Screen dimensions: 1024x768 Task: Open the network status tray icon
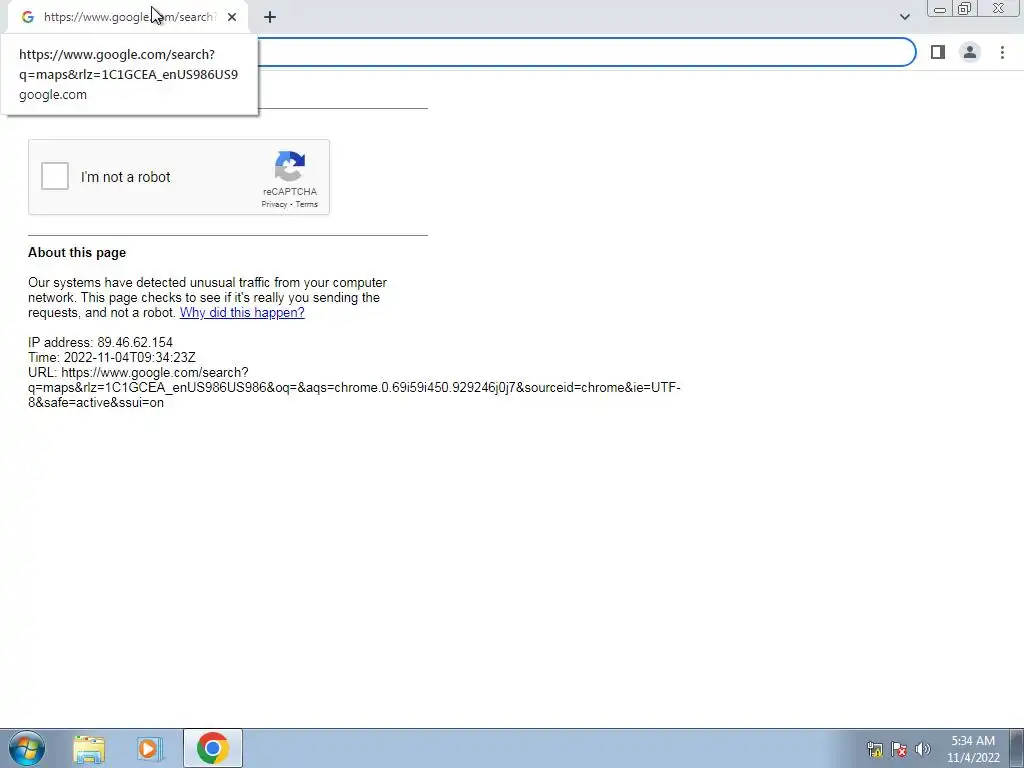[874, 749]
